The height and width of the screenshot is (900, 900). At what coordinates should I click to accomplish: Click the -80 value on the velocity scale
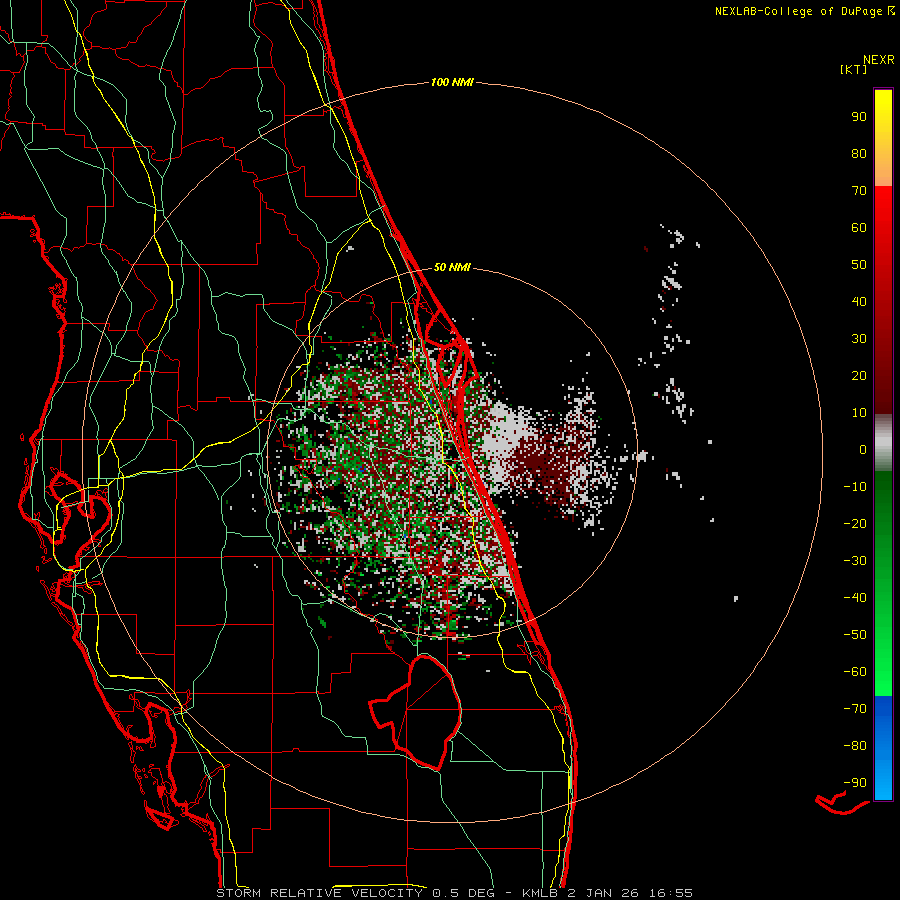coord(855,746)
